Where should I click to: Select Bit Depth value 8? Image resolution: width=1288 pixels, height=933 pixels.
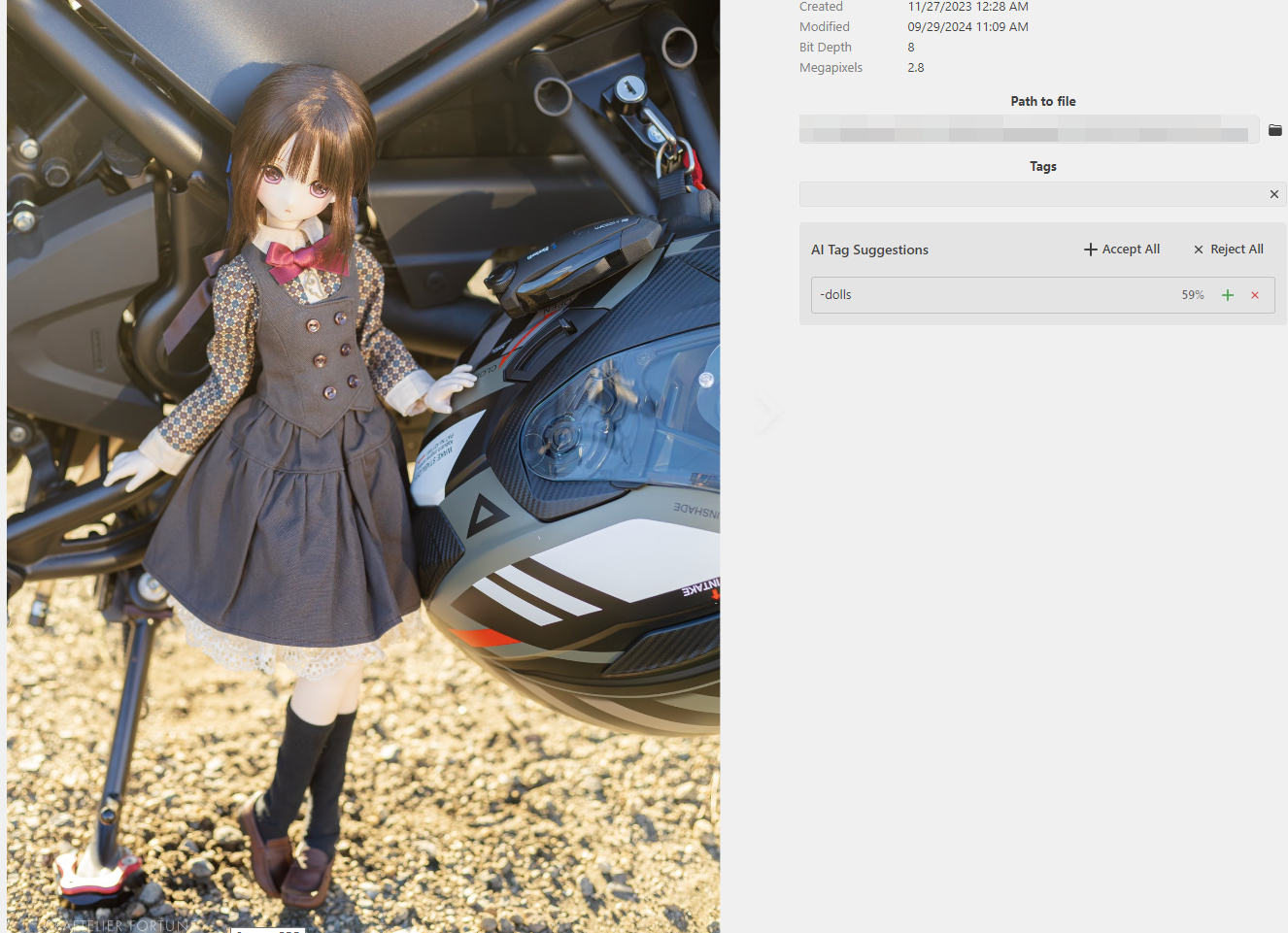[x=911, y=48]
